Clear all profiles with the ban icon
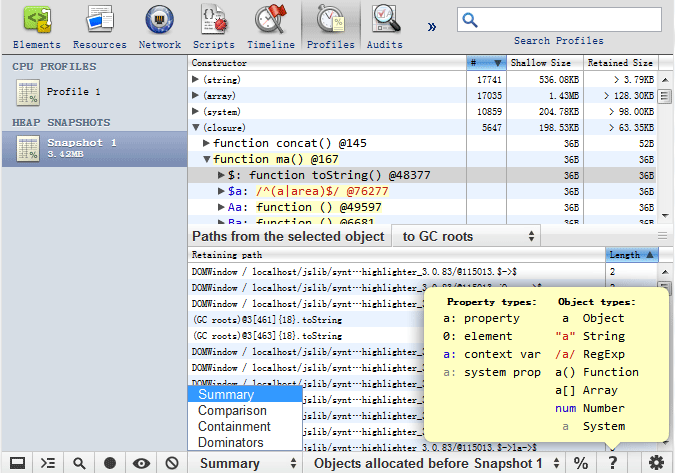The width and height of the screenshot is (675, 473). coord(172,463)
